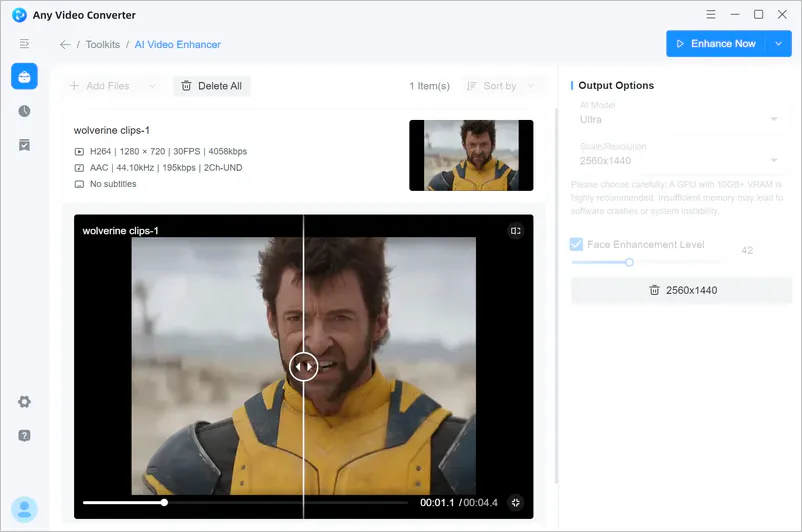Expand the Enhance Now dropdown arrow
802x532 pixels.
coord(778,43)
